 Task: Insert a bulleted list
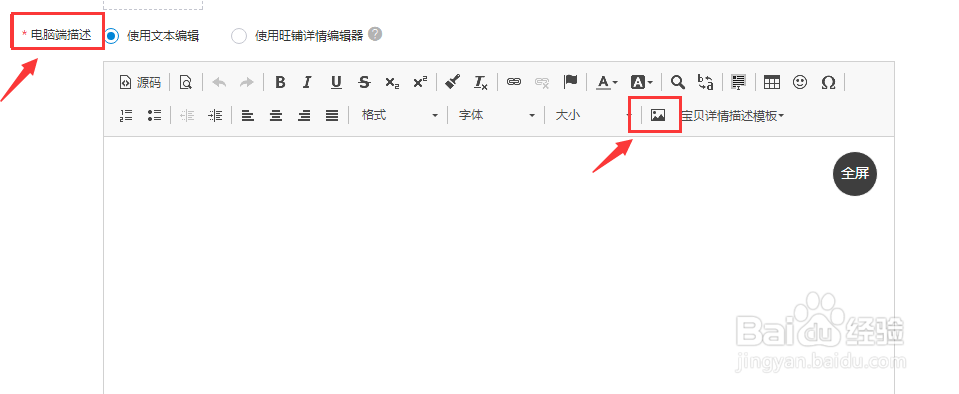(x=154, y=115)
